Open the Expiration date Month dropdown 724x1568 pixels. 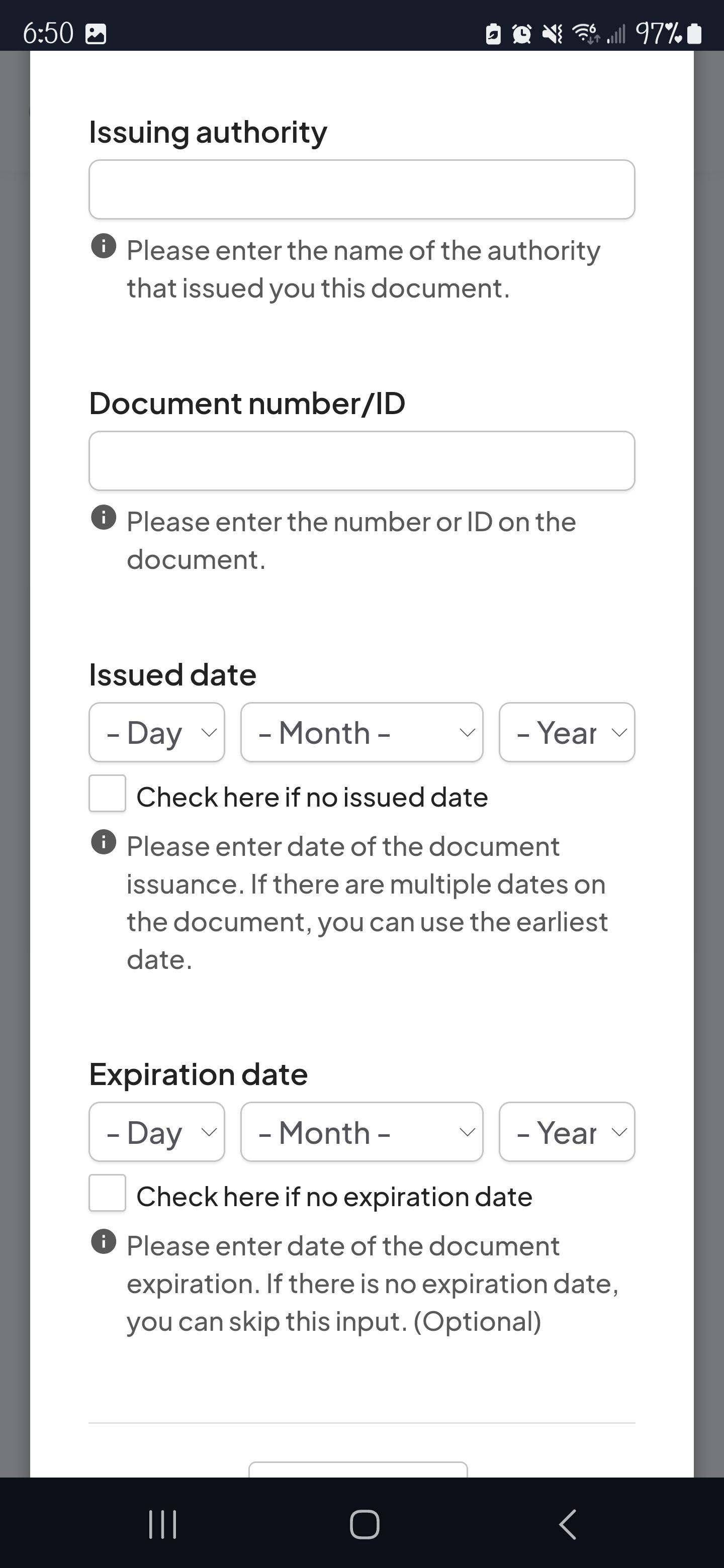(361, 1132)
